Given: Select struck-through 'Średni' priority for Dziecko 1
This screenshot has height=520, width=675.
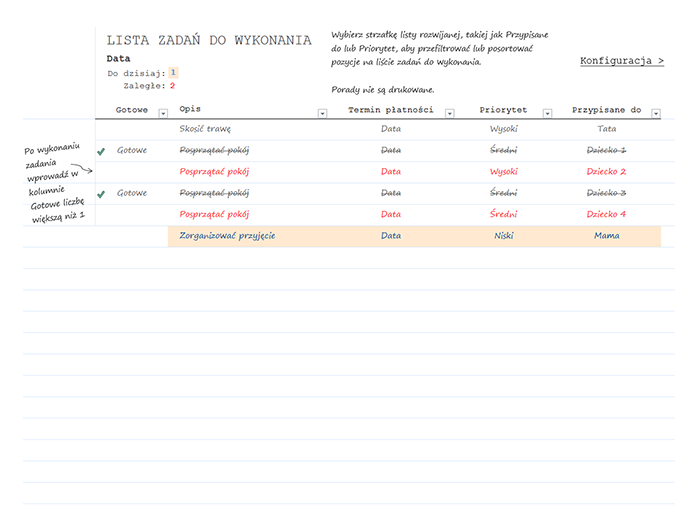Looking at the screenshot, I should click(x=504, y=150).
